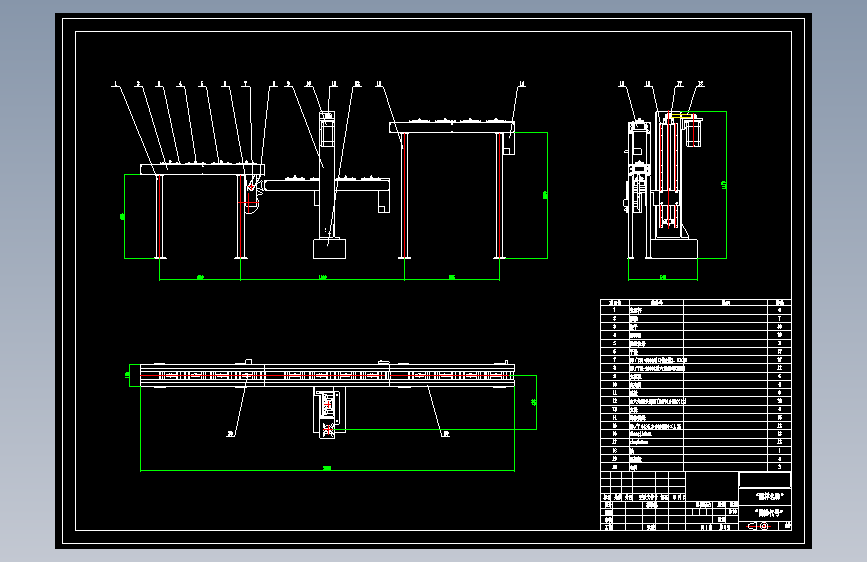Click the projection symbol in the title block
Viewport: 867px width, 562px height.
point(759,525)
